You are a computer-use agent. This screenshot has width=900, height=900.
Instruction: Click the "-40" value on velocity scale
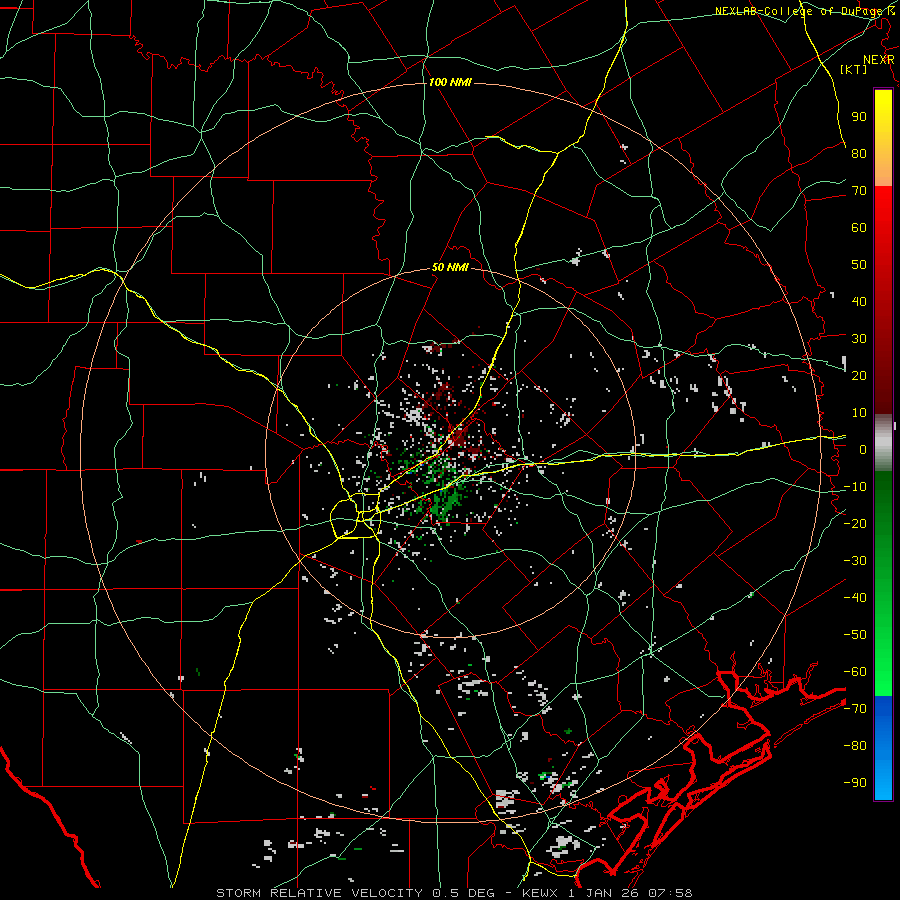point(855,598)
